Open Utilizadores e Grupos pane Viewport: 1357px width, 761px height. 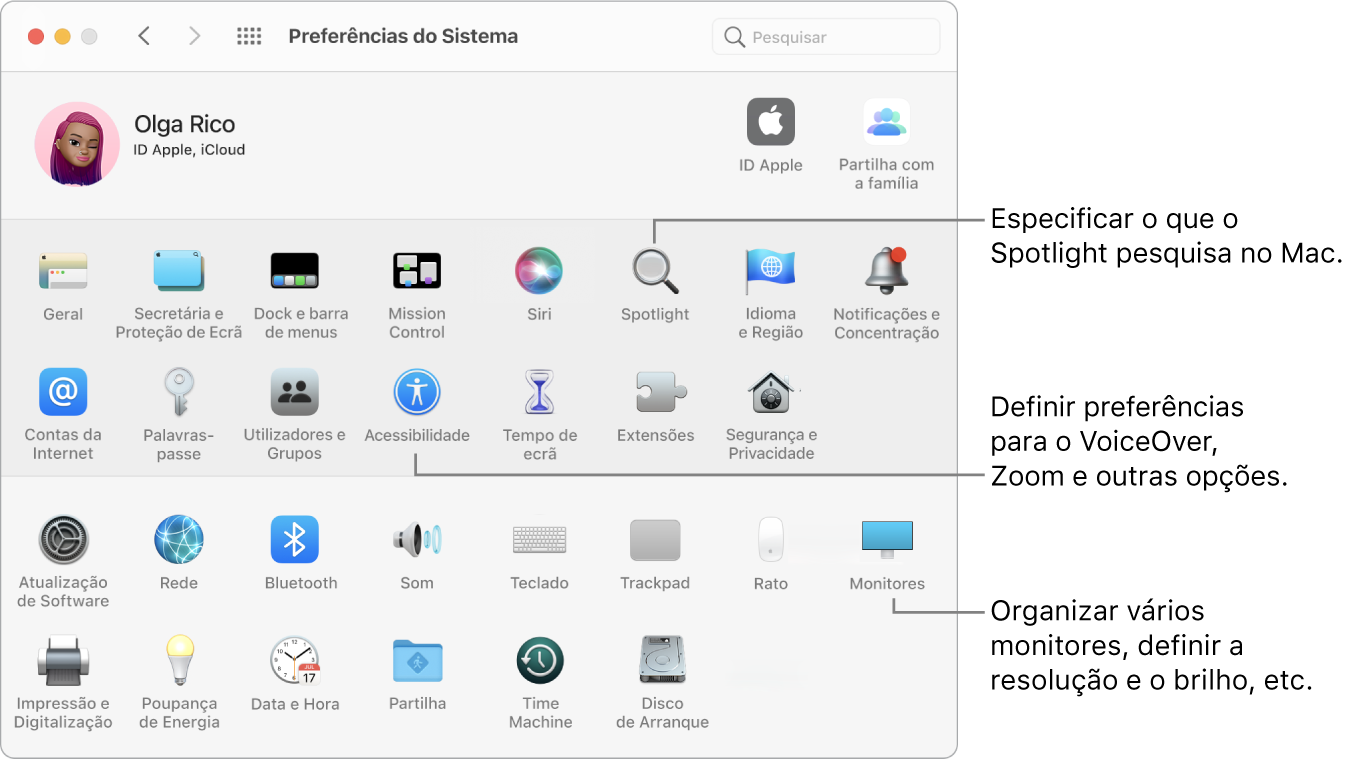(295, 392)
